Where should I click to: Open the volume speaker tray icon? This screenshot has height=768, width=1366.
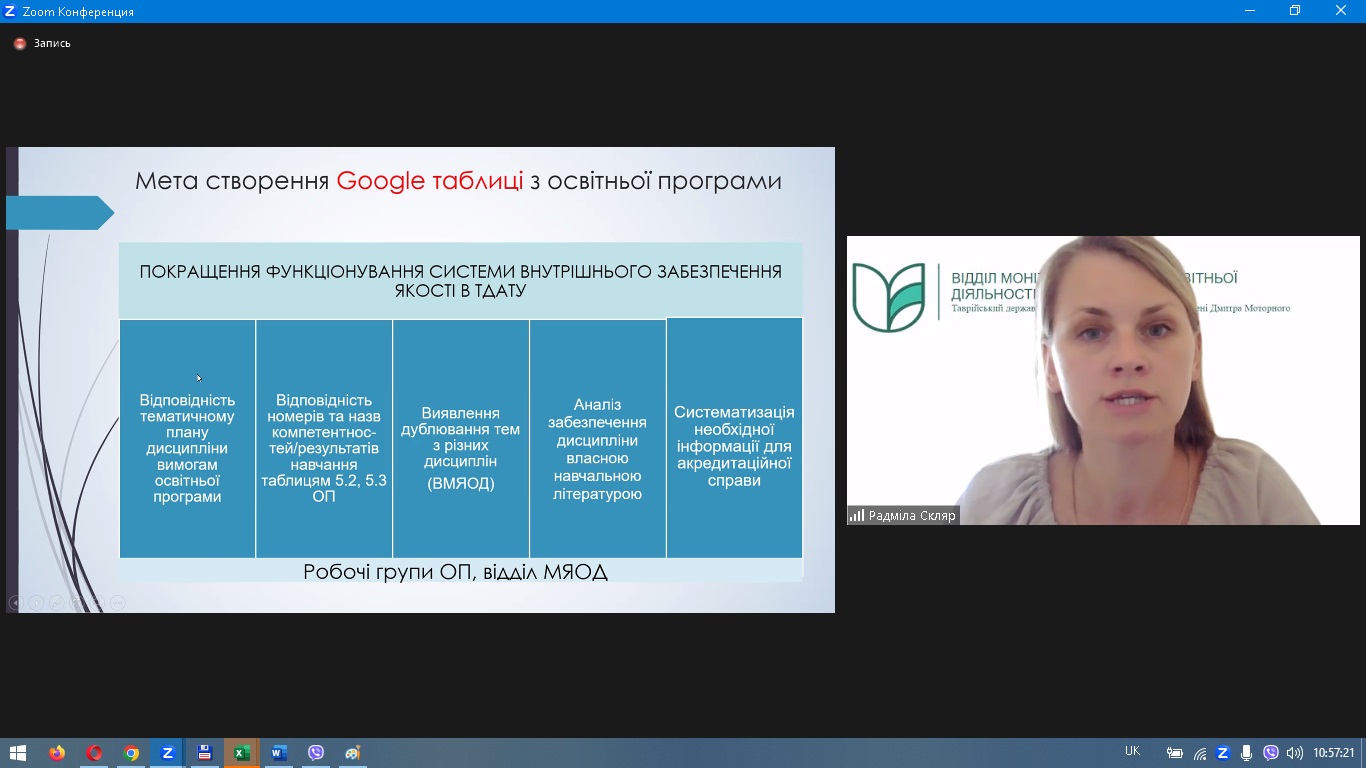click(x=1295, y=753)
